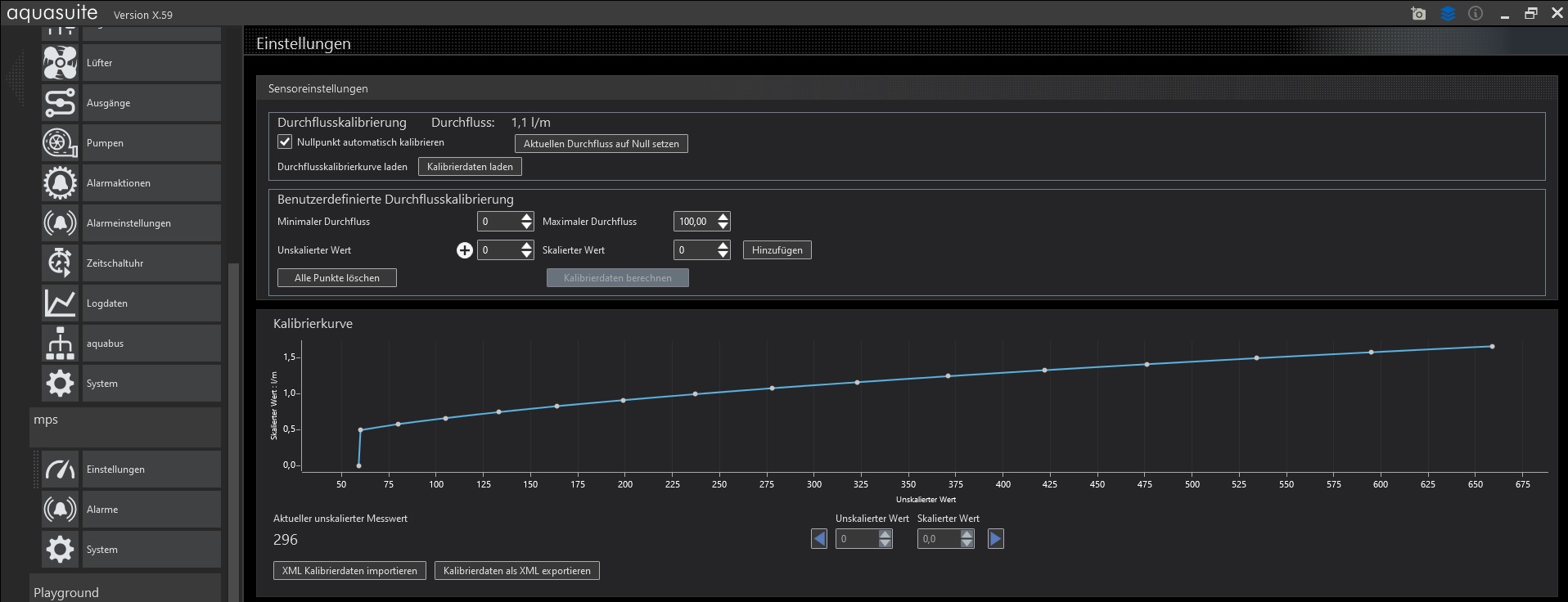This screenshot has height=602, width=1568.
Task: Decrease Minimaler Durchfluss with down arrow
Action: (526, 226)
